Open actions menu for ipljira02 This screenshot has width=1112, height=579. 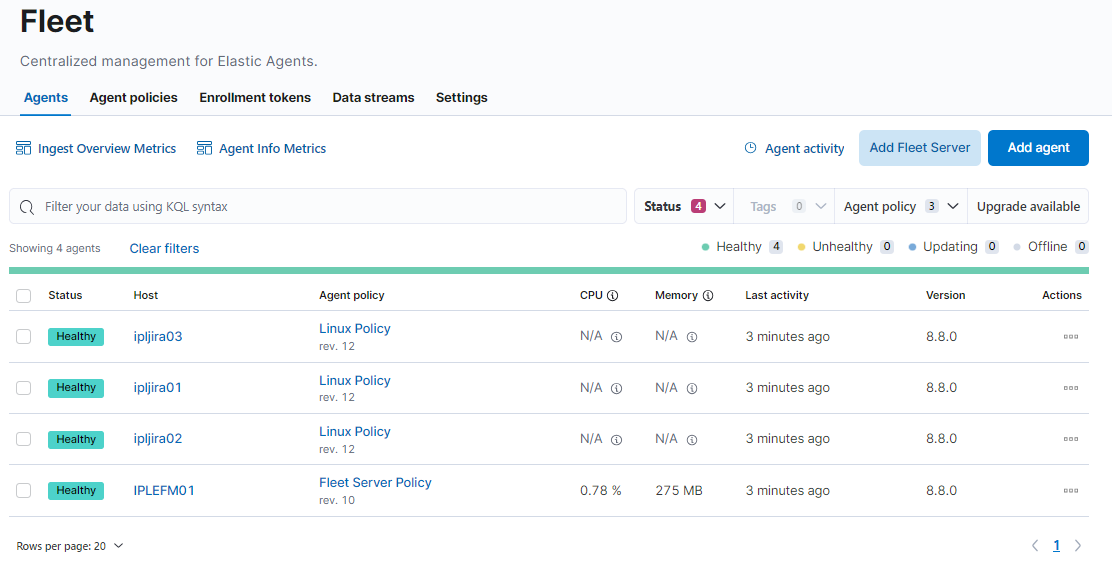pyautogui.click(x=1071, y=439)
